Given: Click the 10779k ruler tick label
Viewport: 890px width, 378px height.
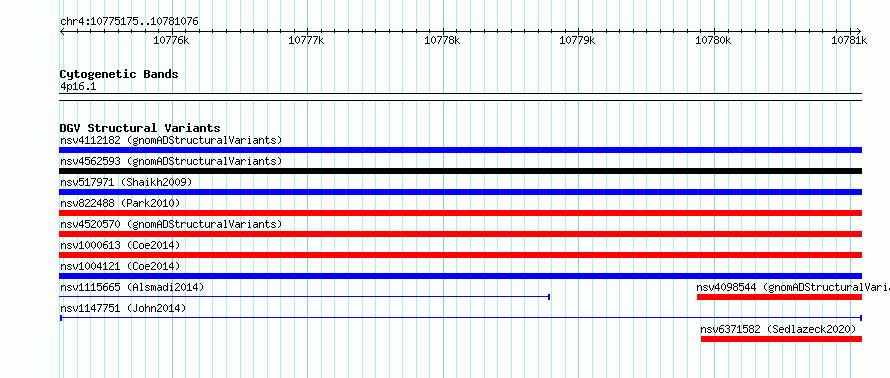Looking at the screenshot, I should pos(577,40).
